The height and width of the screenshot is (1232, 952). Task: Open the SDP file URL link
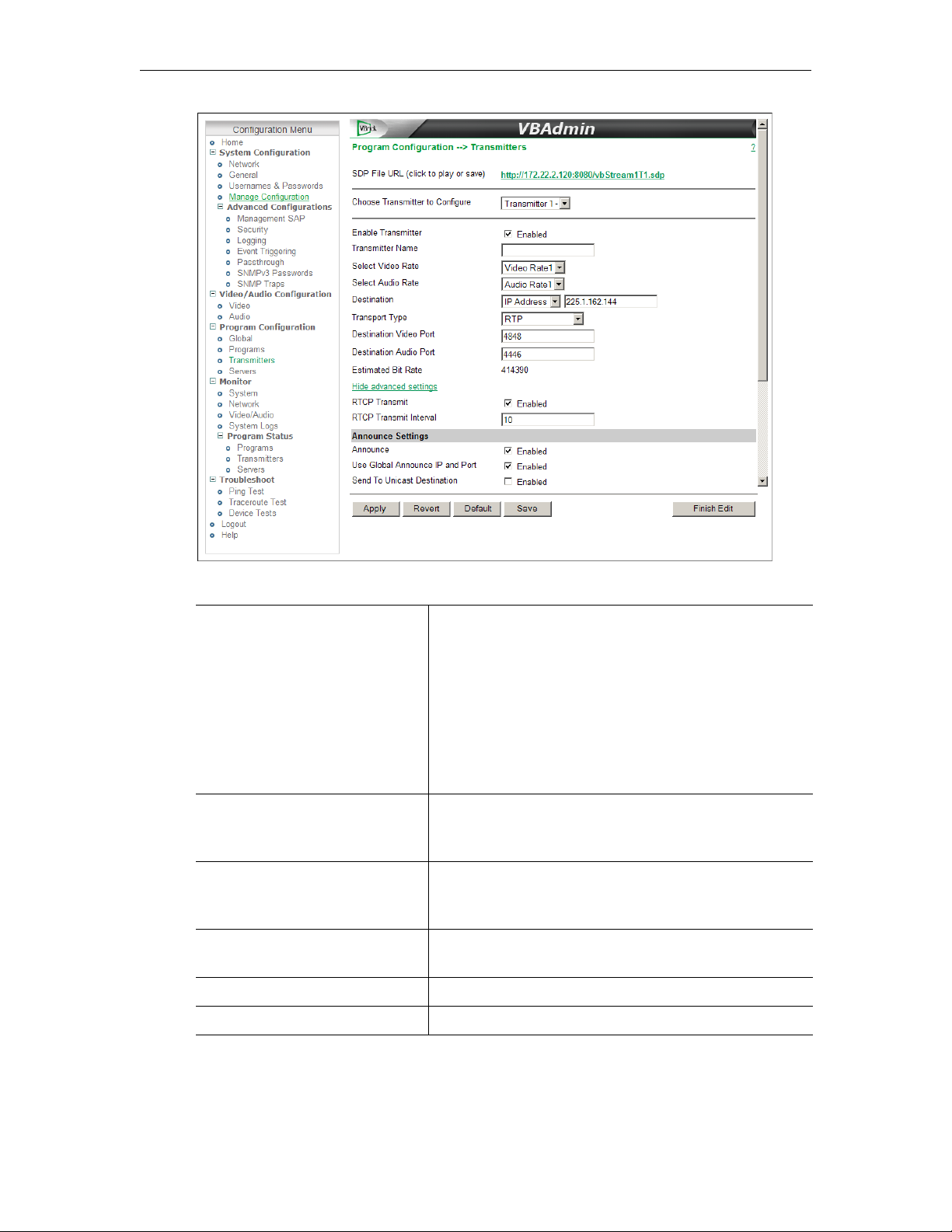tap(583, 175)
